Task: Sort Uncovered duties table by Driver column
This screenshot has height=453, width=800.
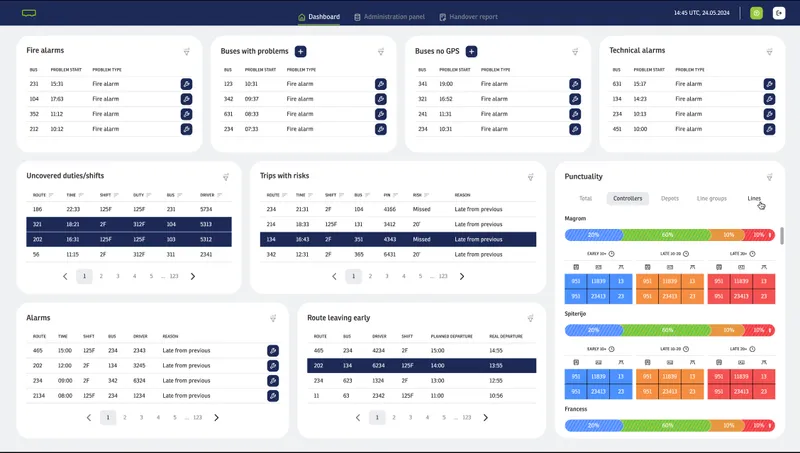Action: (219, 195)
